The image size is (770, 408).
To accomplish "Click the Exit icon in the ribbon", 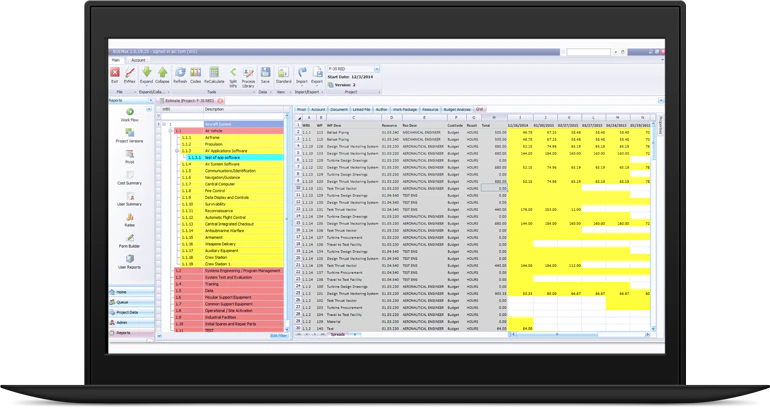I will pos(115,73).
